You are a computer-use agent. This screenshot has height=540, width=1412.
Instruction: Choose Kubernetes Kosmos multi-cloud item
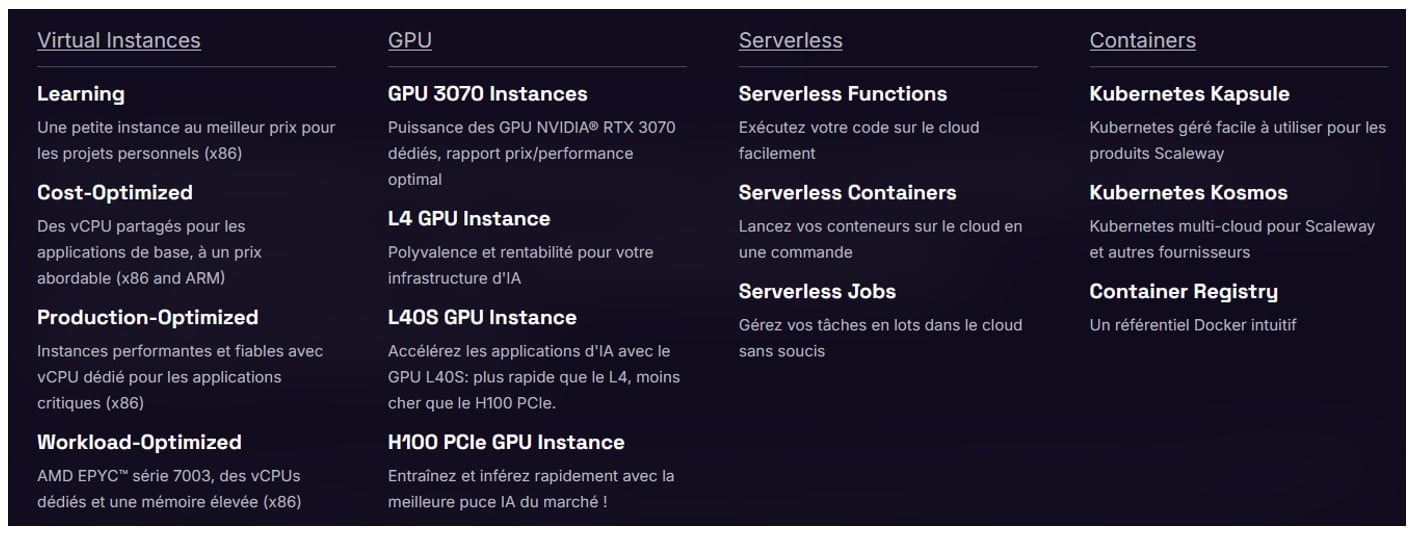[1188, 193]
